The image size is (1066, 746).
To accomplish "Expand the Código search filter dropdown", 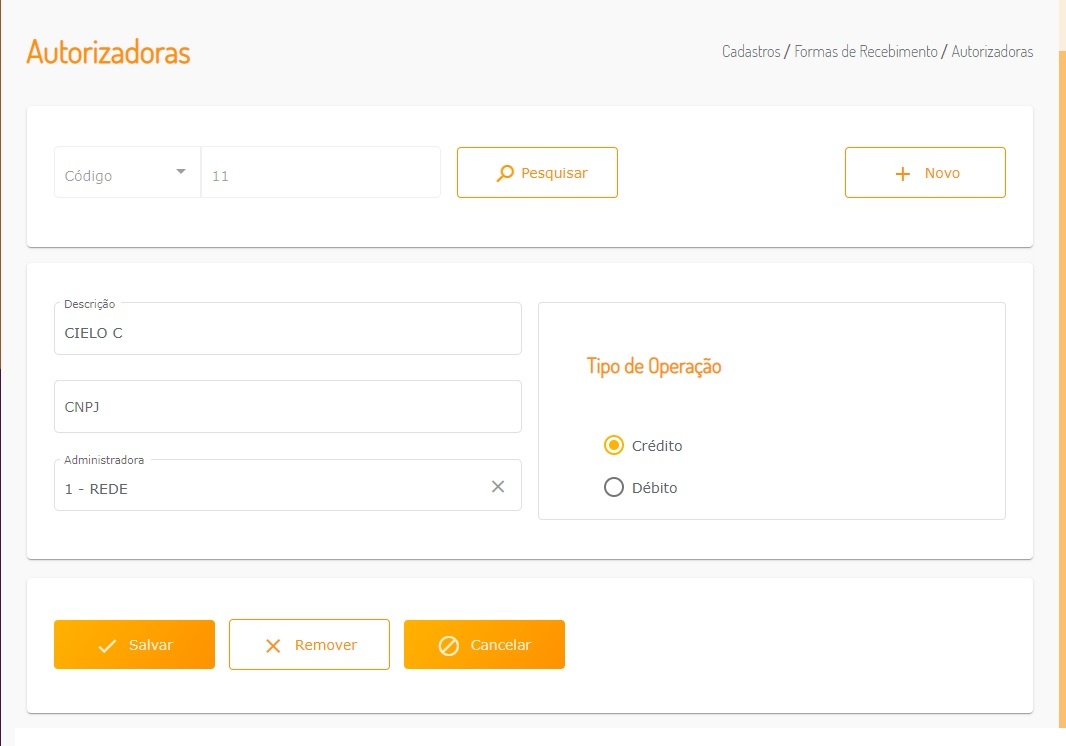I will [x=181, y=172].
